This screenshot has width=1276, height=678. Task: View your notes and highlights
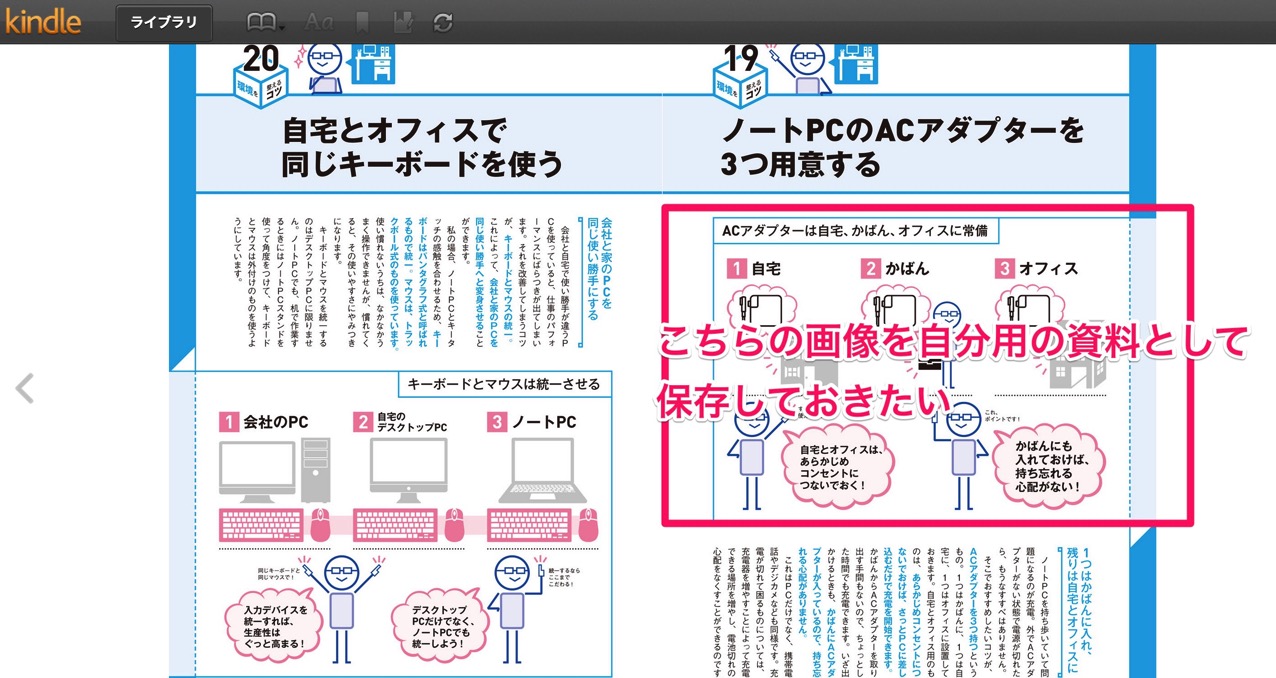401,21
